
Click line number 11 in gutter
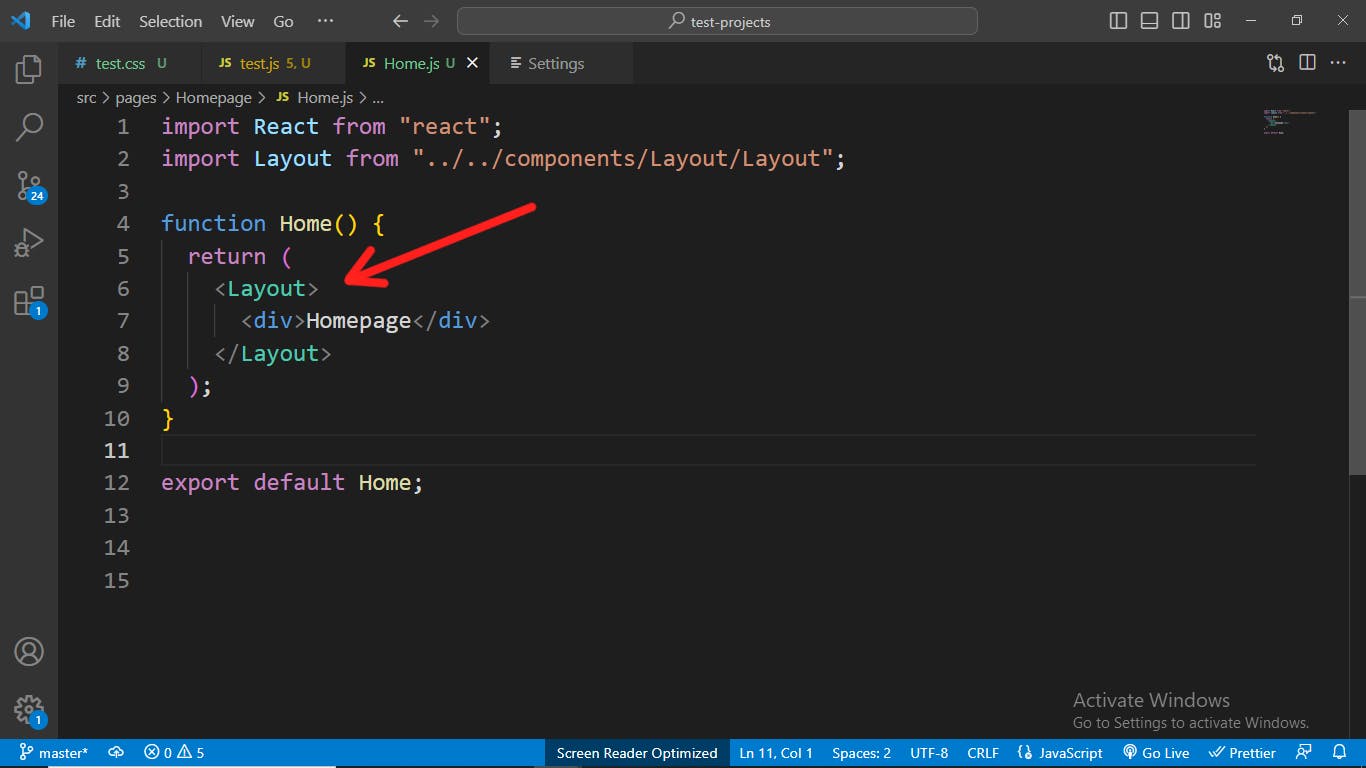[117, 451]
